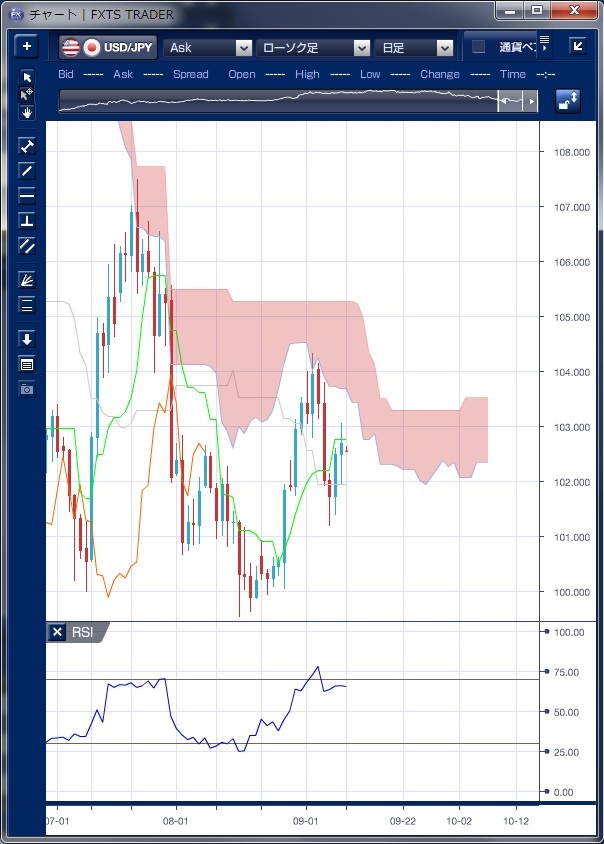This screenshot has height=844, width=604.
Task: Select the hand pan tool
Action: (x=27, y=112)
